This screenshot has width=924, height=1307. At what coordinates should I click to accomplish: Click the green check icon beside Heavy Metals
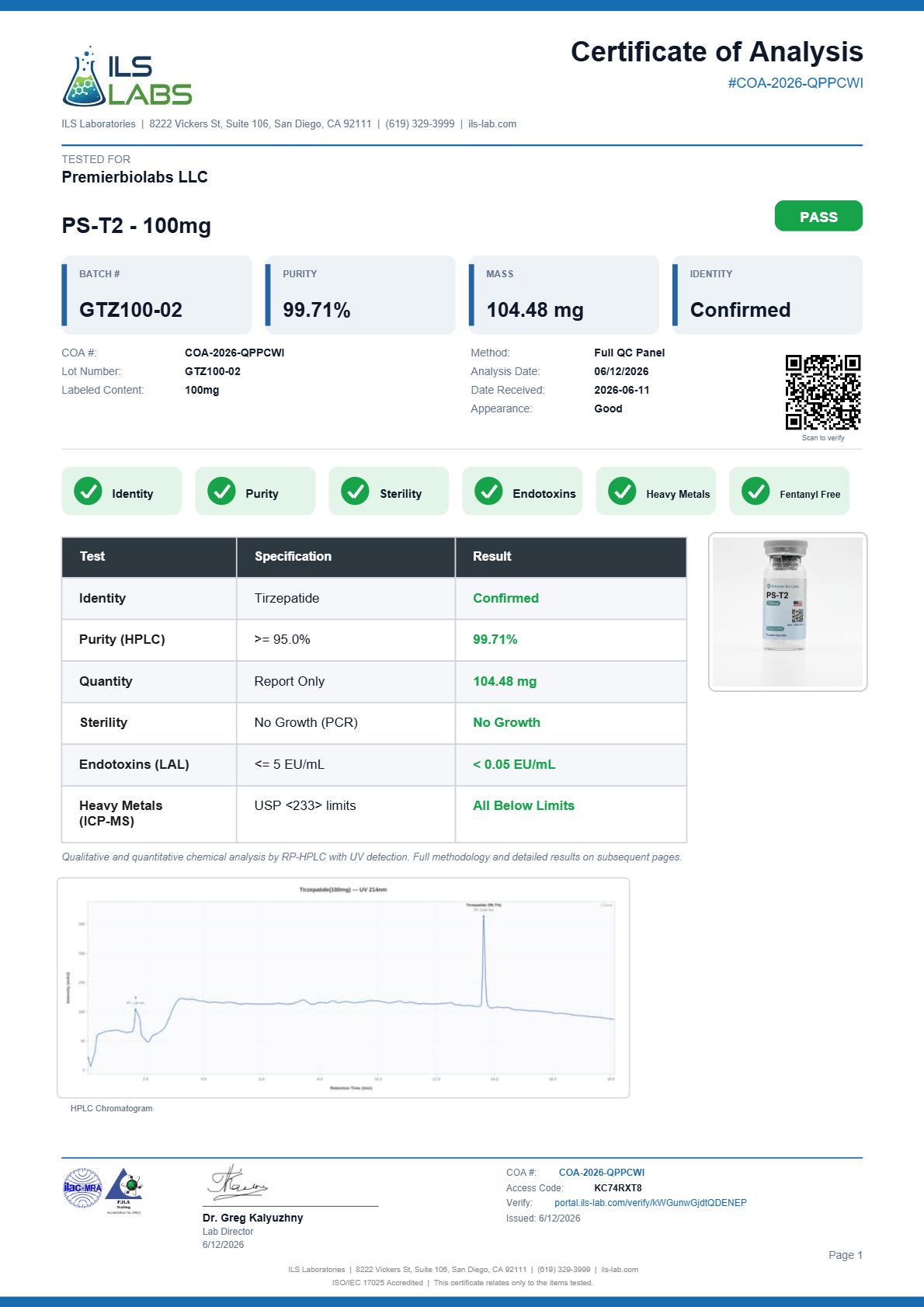622,491
